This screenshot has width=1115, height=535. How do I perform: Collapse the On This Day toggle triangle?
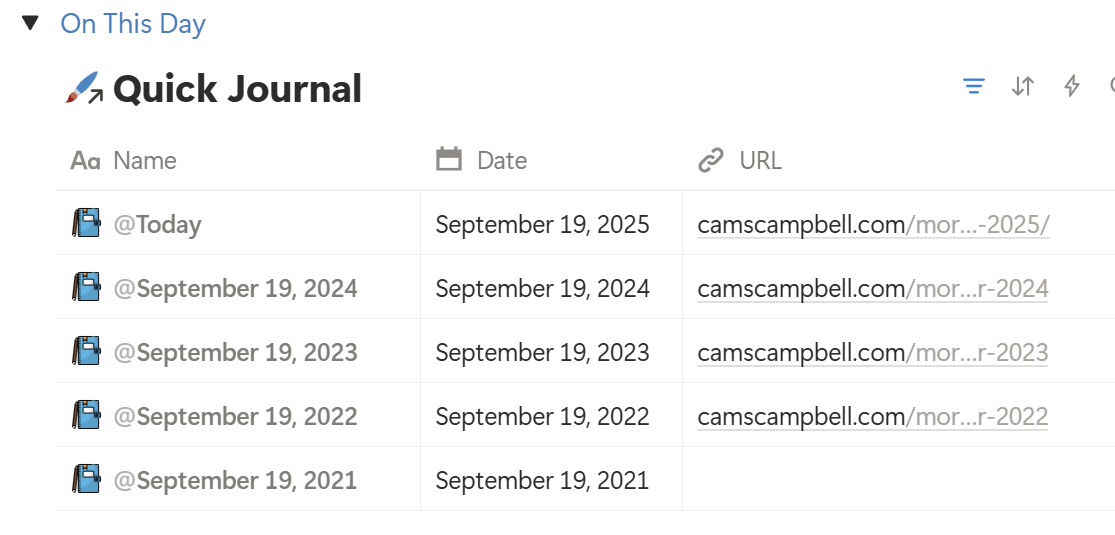click(30, 23)
